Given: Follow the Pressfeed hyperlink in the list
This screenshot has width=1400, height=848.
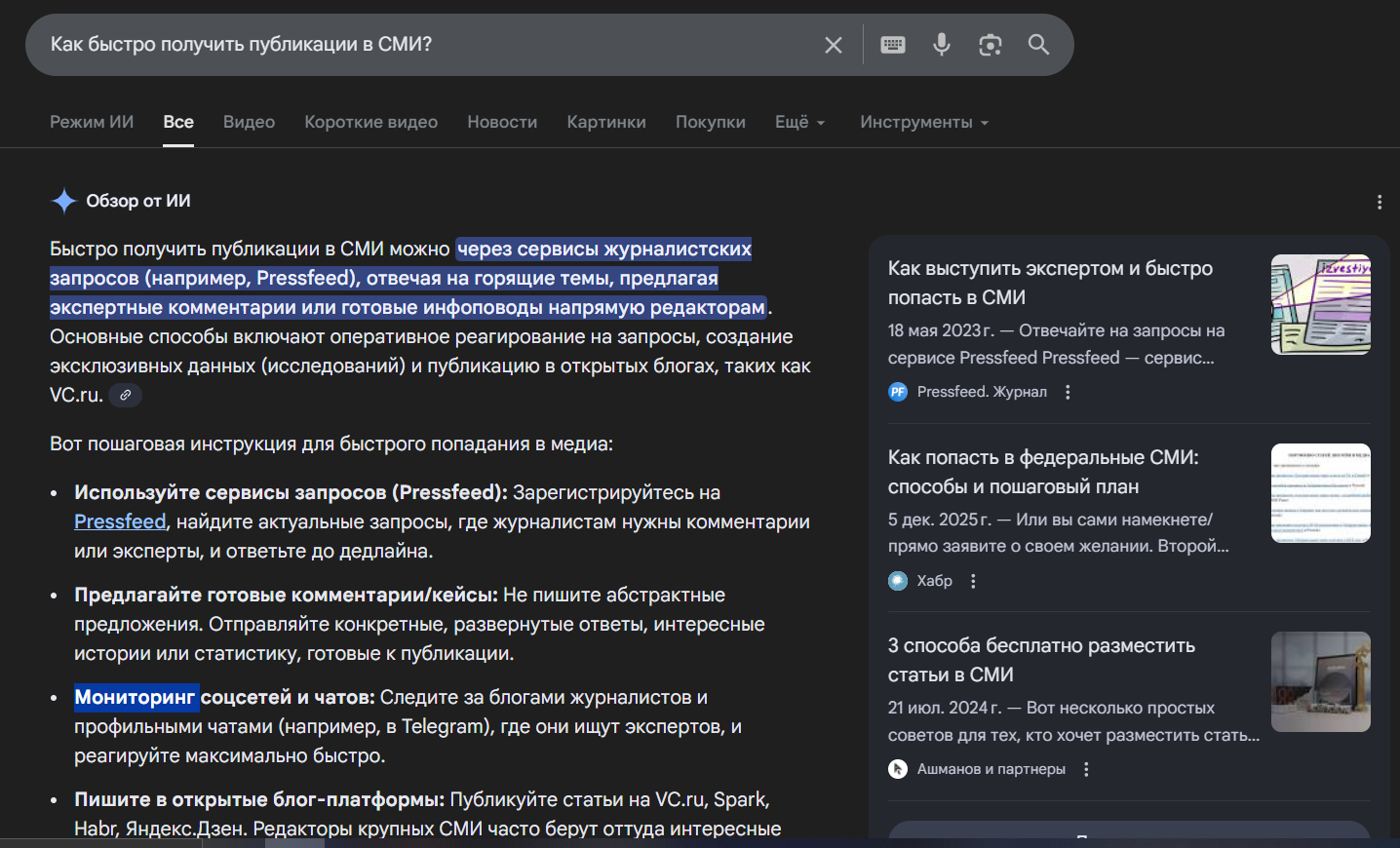Looking at the screenshot, I should coord(120,521).
